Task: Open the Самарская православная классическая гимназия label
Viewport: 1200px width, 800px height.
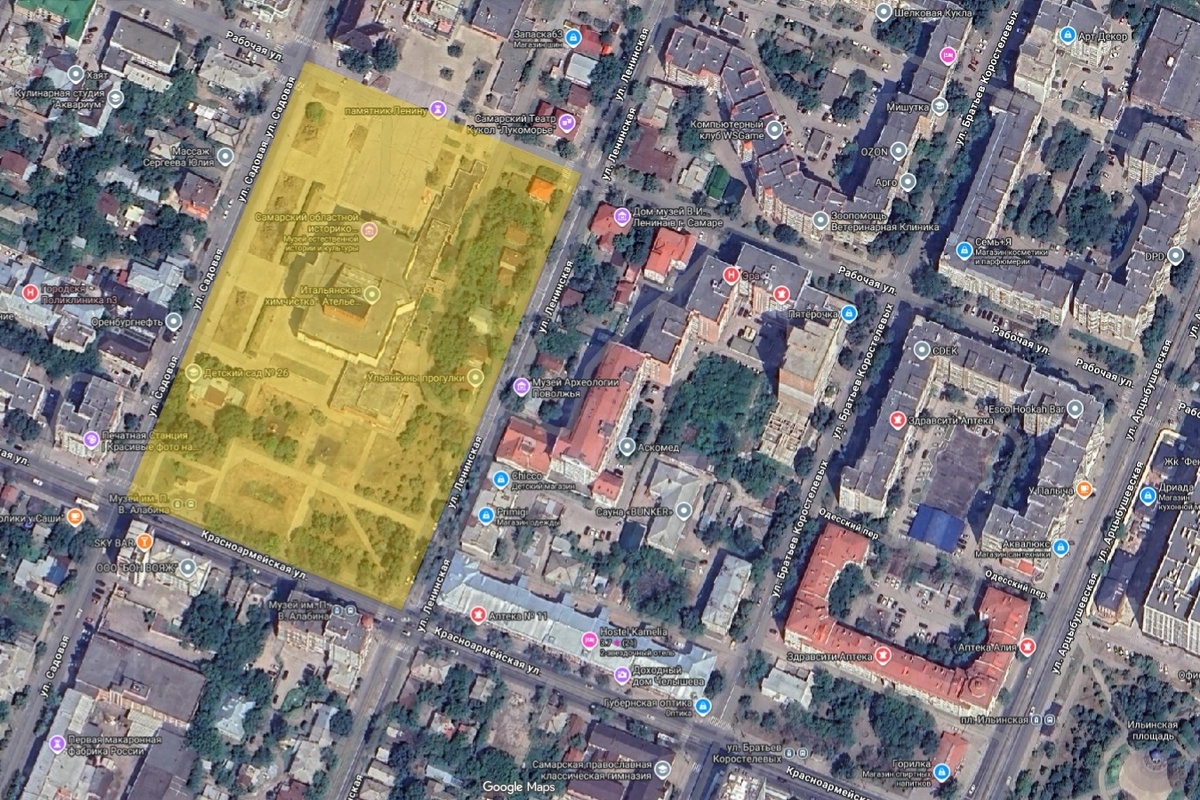Action: [594, 771]
